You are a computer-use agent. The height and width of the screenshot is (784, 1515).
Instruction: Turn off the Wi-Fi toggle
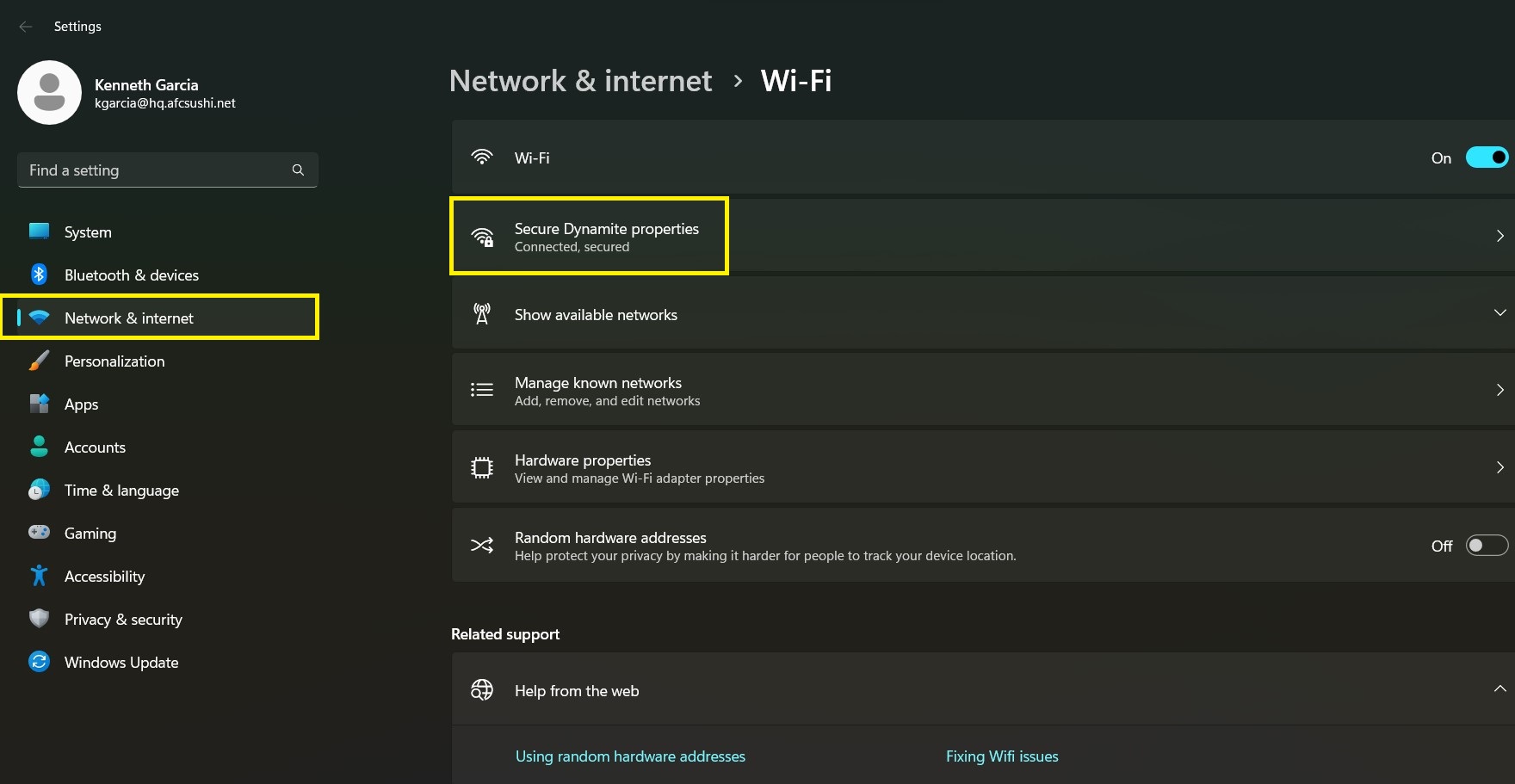click(1487, 157)
